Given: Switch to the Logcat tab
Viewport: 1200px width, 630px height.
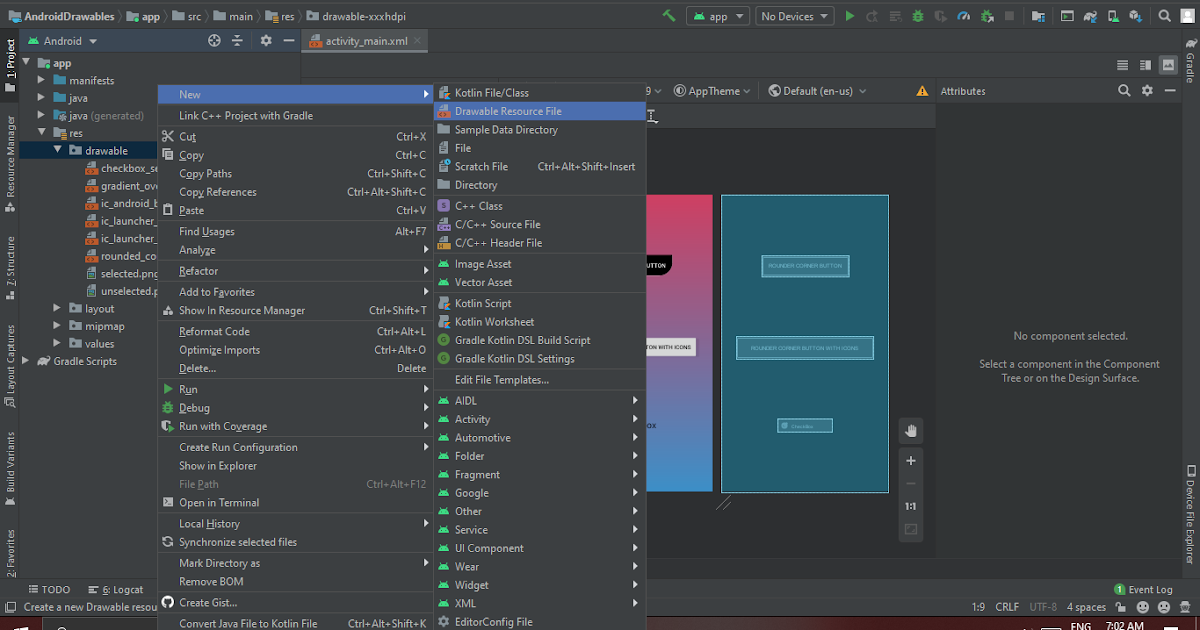Looking at the screenshot, I should pyautogui.click(x=116, y=589).
